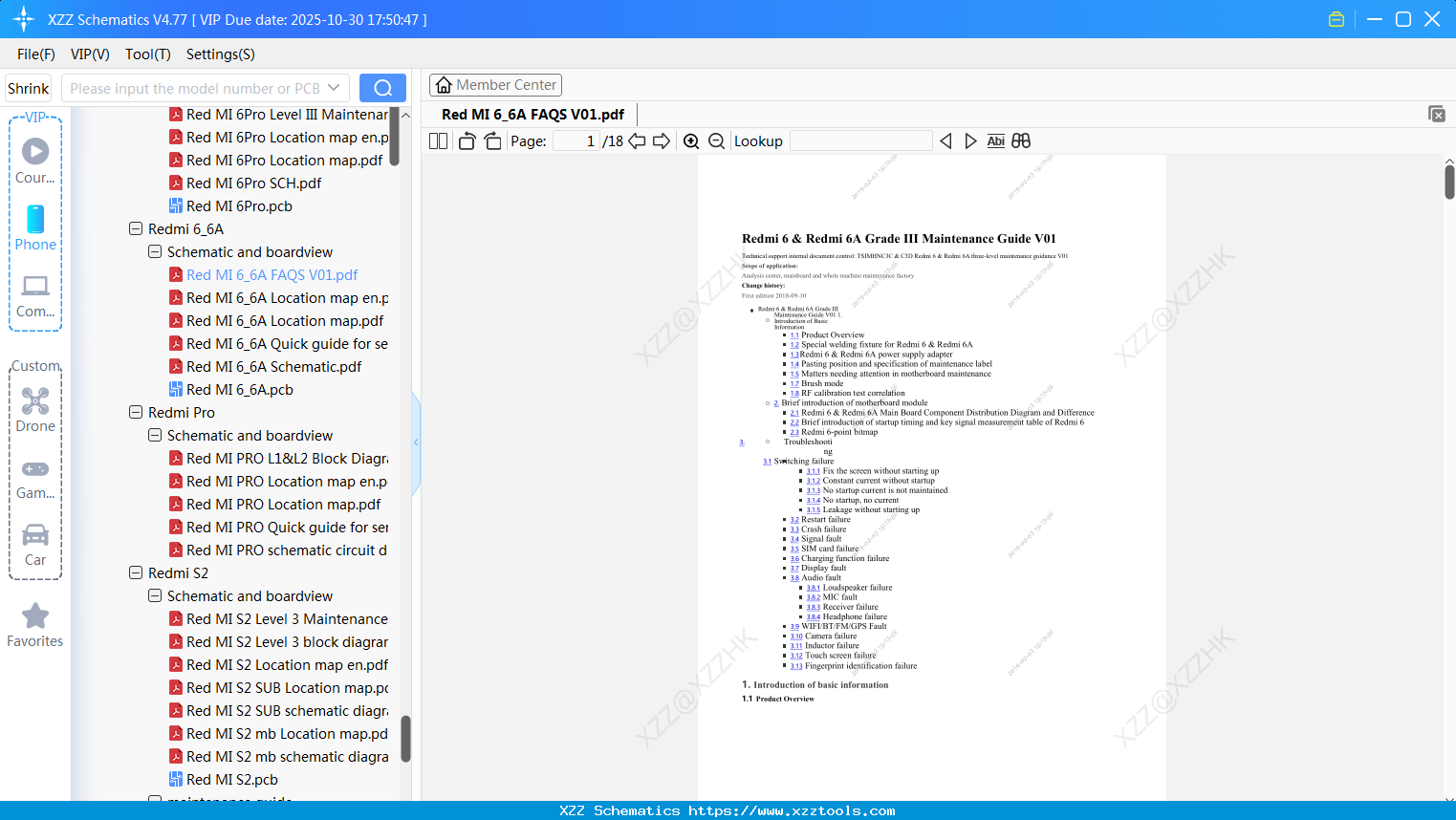Collapse Schematic and boardview under Redmi Pro
The width and height of the screenshot is (1456, 820).
tap(155, 436)
